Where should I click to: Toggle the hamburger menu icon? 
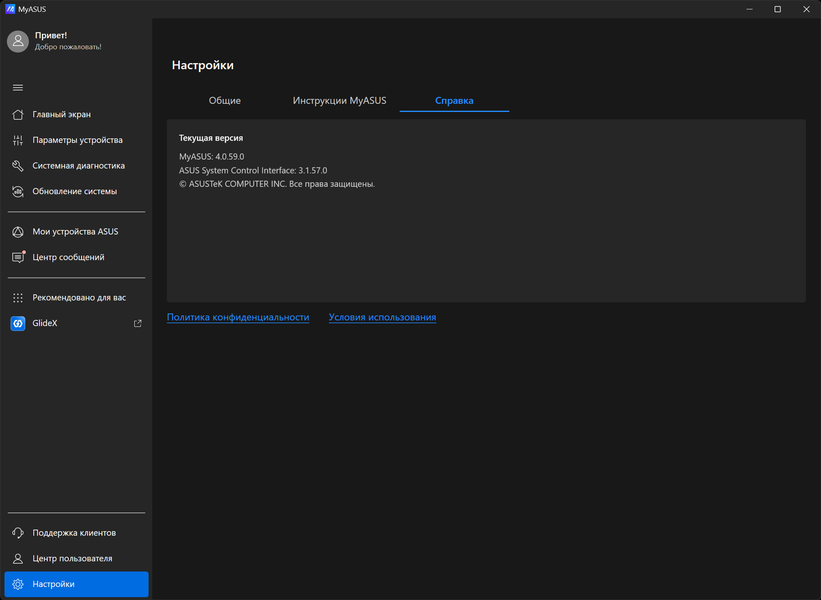click(x=17, y=87)
